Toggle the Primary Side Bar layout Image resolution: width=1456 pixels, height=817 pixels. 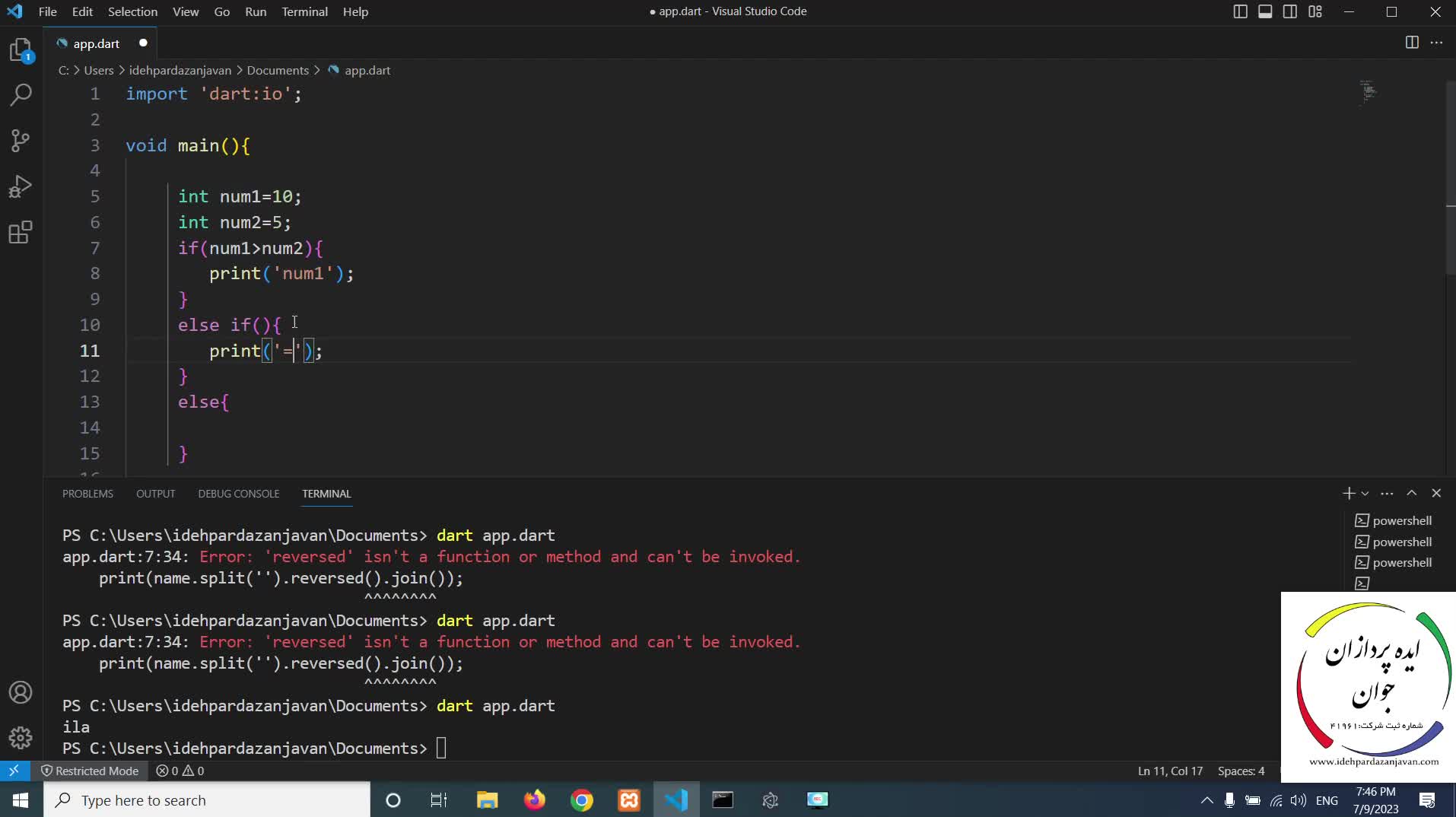click(1240, 11)
